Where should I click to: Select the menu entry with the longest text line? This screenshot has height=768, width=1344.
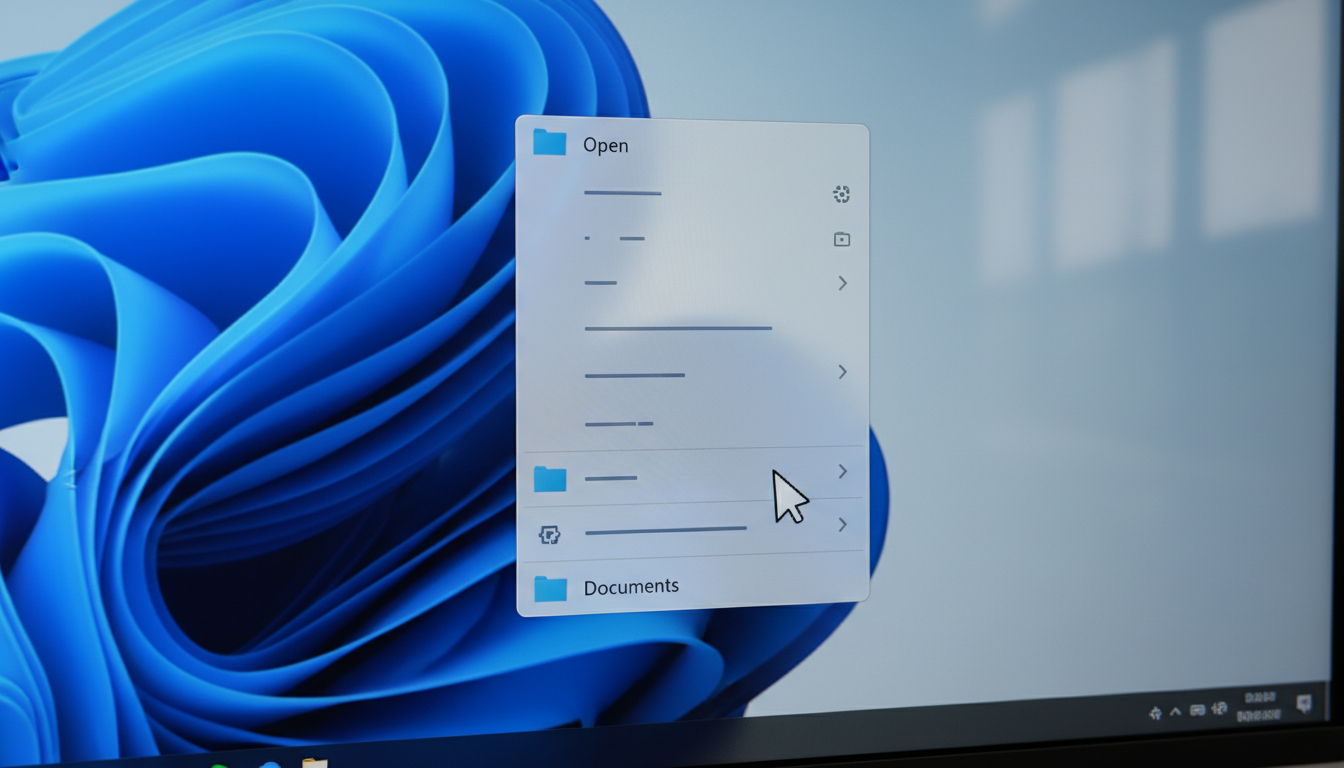coord(678,328)
